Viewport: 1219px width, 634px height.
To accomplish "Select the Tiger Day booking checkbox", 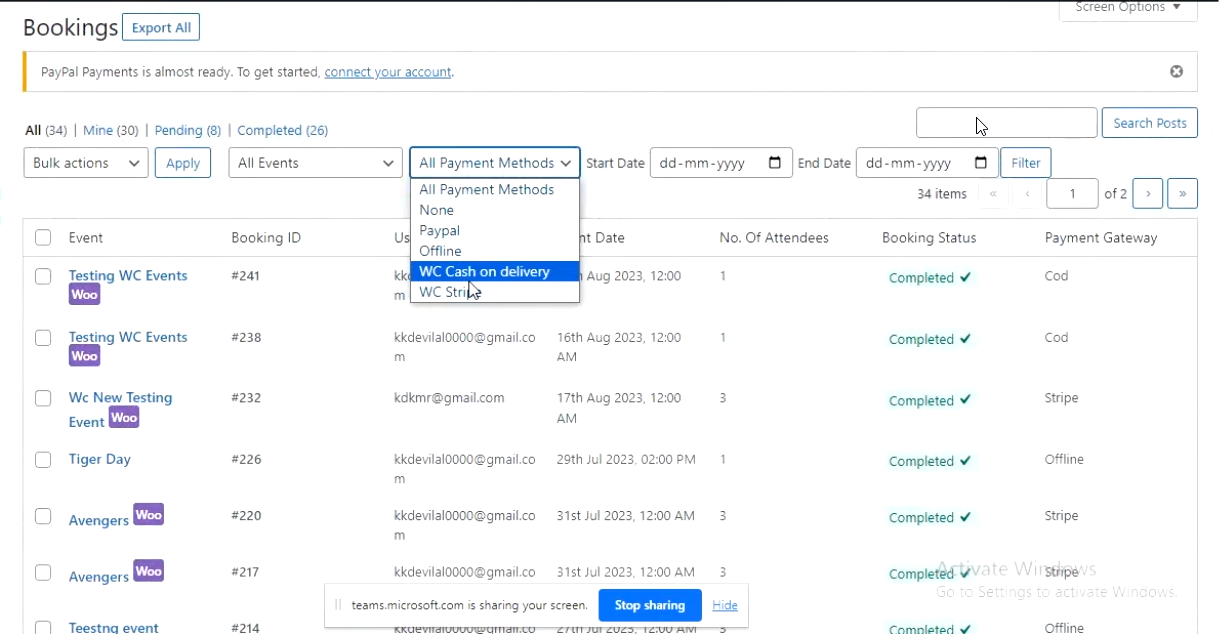I will [x=43, y=460].
